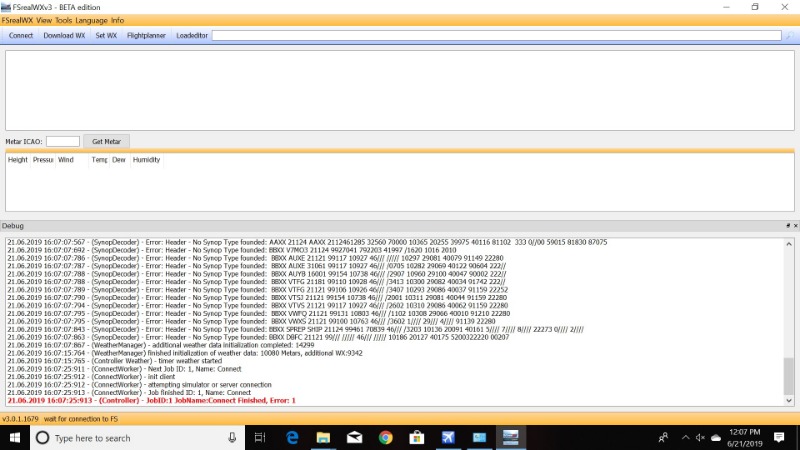Select the 'attempting simulator or server connection' line
This screenshot has width=800, height=450.
tap(139, 385)
